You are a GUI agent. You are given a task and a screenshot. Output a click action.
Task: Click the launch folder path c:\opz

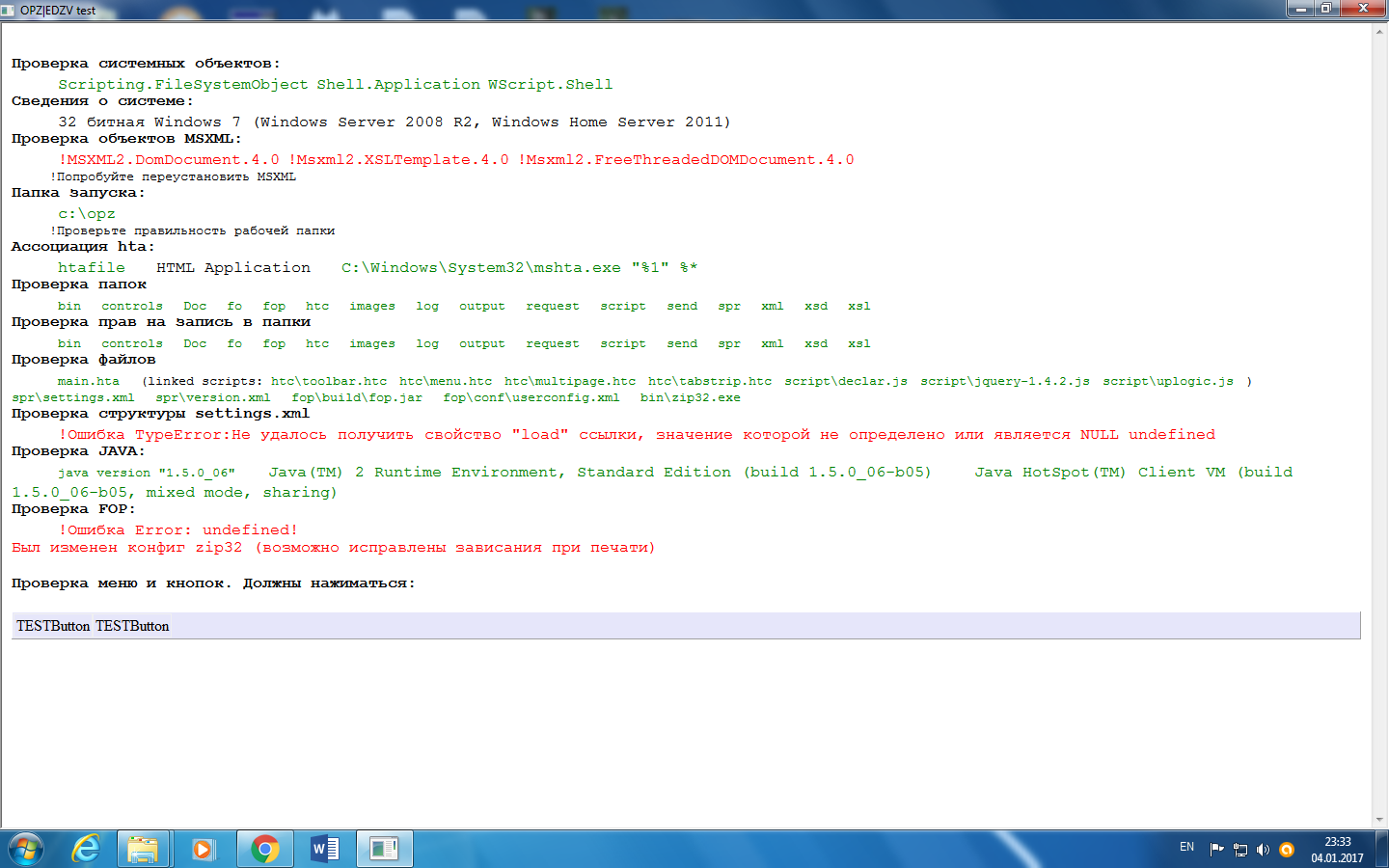[x=87, y=214]
